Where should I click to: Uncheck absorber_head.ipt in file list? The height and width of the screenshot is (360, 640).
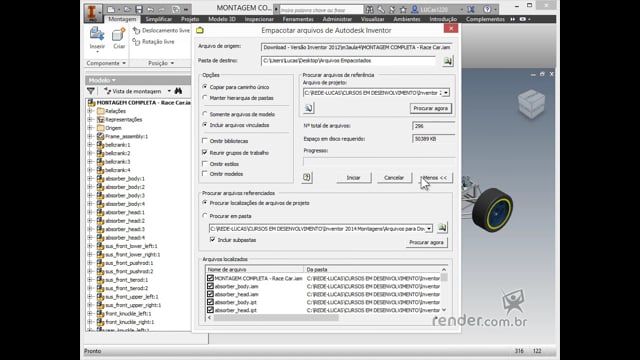210,310
